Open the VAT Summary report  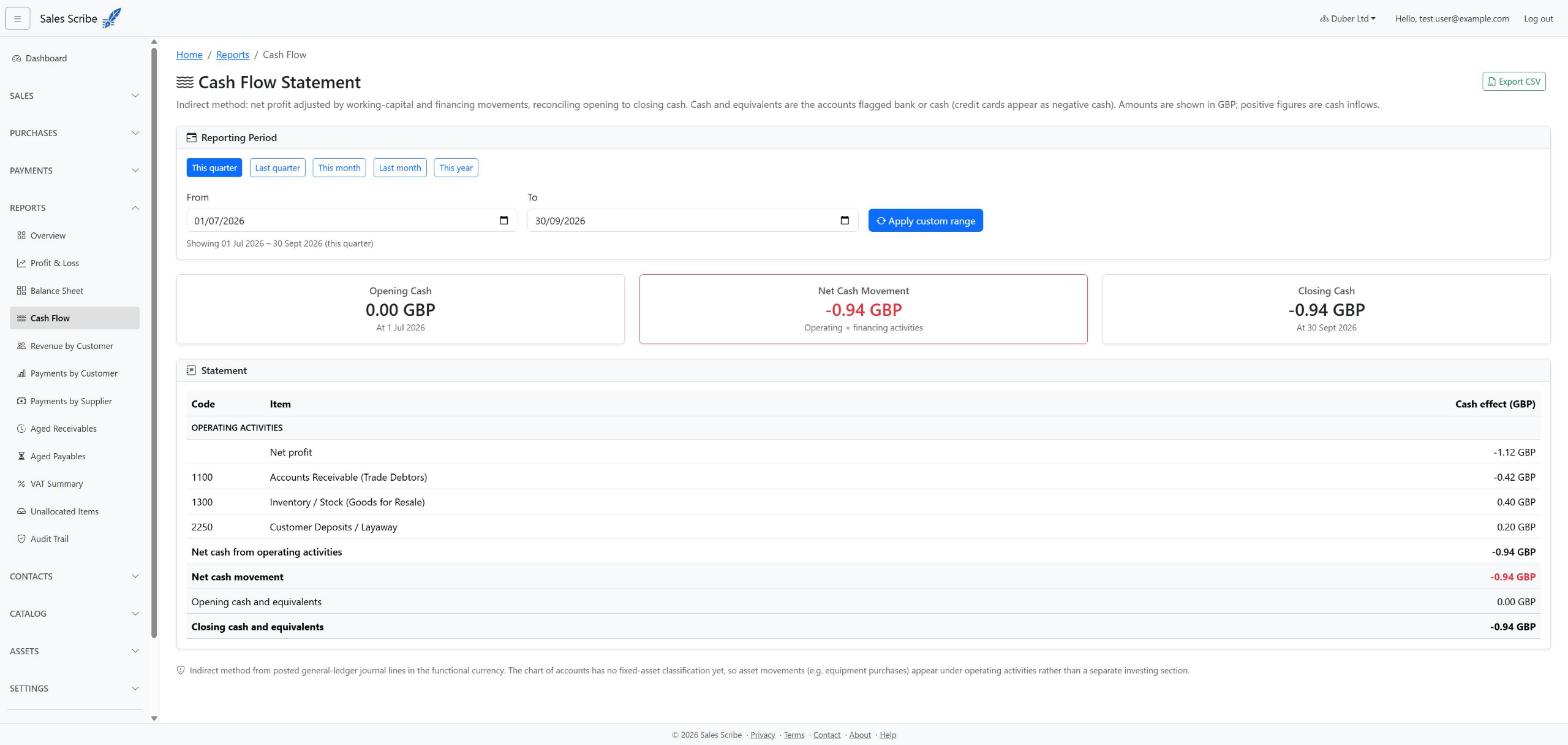tap(75, 484)
